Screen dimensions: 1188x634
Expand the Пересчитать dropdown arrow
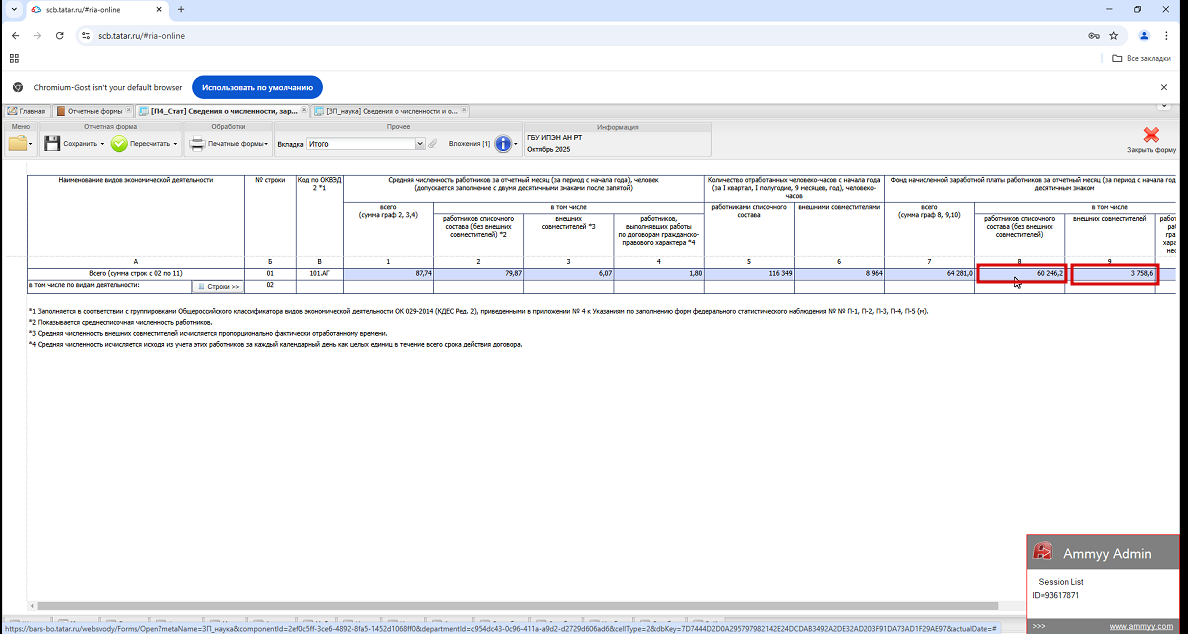point(175,143)
